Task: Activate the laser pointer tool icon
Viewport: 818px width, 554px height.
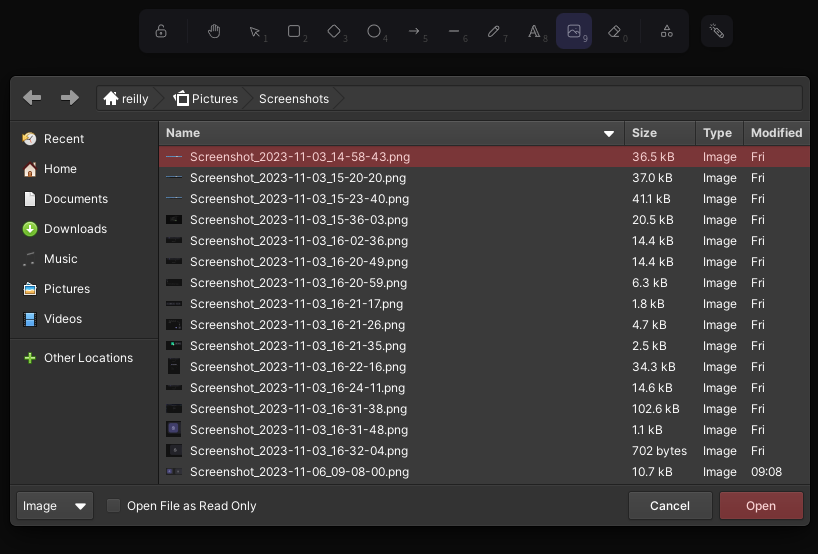Action: [717, 31]
